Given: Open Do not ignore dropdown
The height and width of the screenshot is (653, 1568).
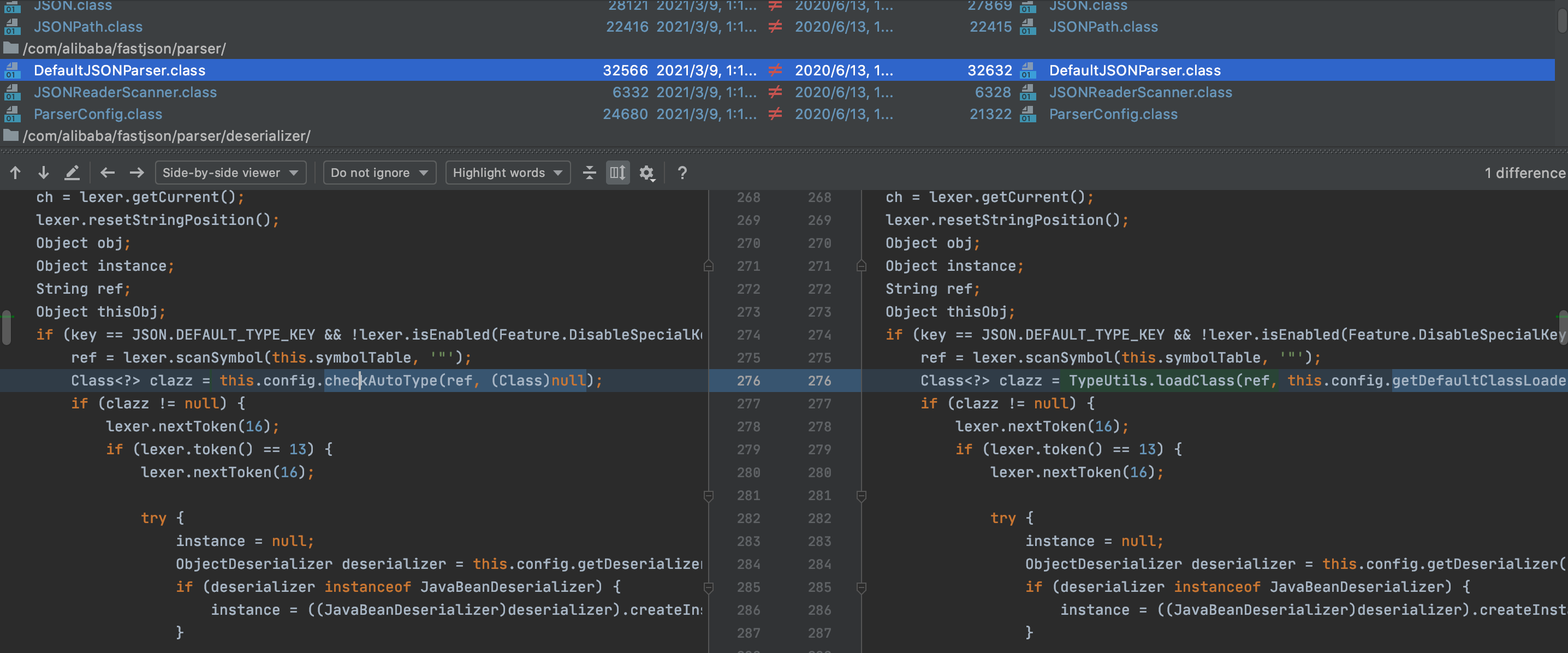Looking at the screenshot, I should (378, 173).
